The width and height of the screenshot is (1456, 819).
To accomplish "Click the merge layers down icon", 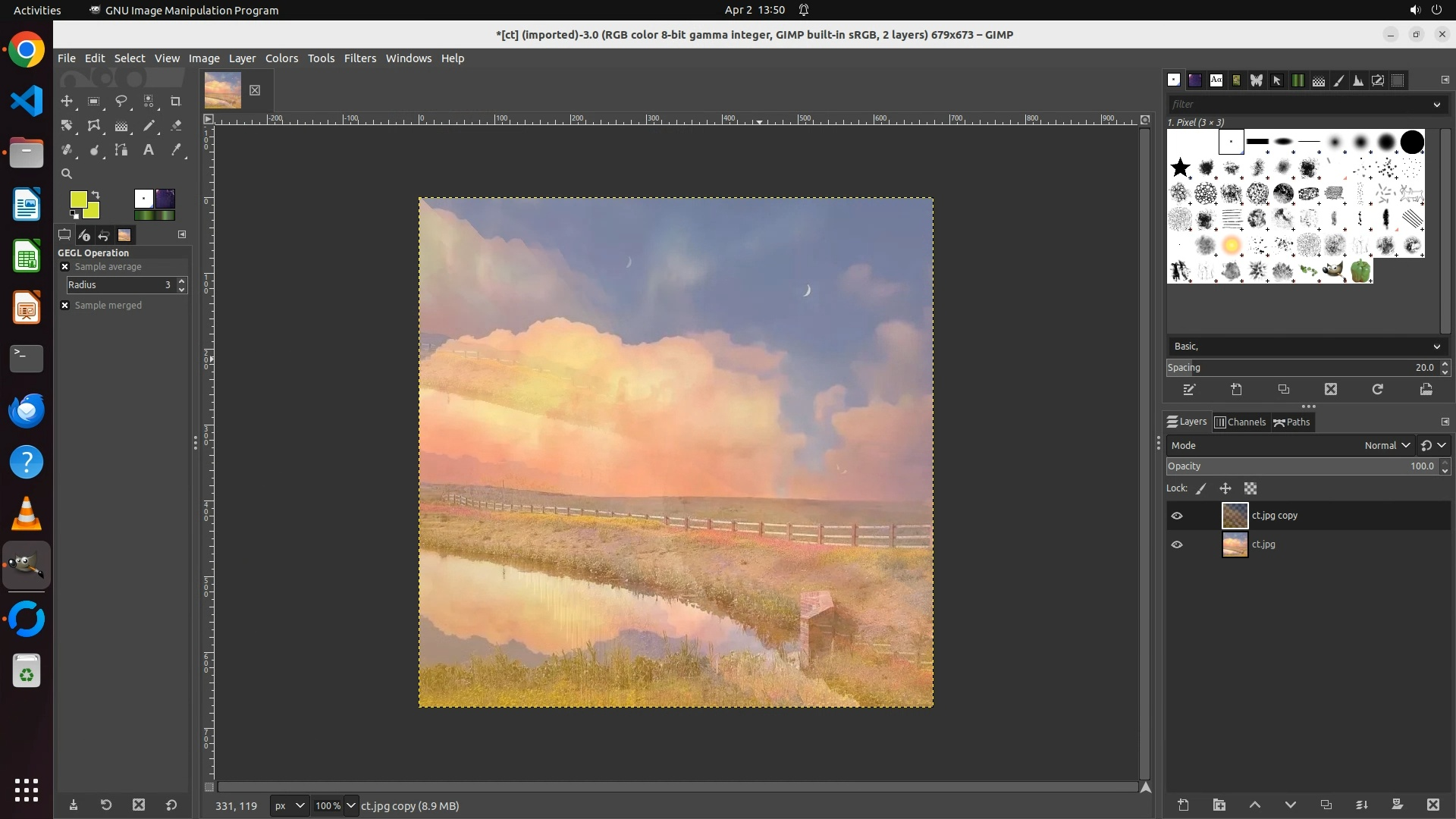I will pyautogui.click(x=1361, y=805).
